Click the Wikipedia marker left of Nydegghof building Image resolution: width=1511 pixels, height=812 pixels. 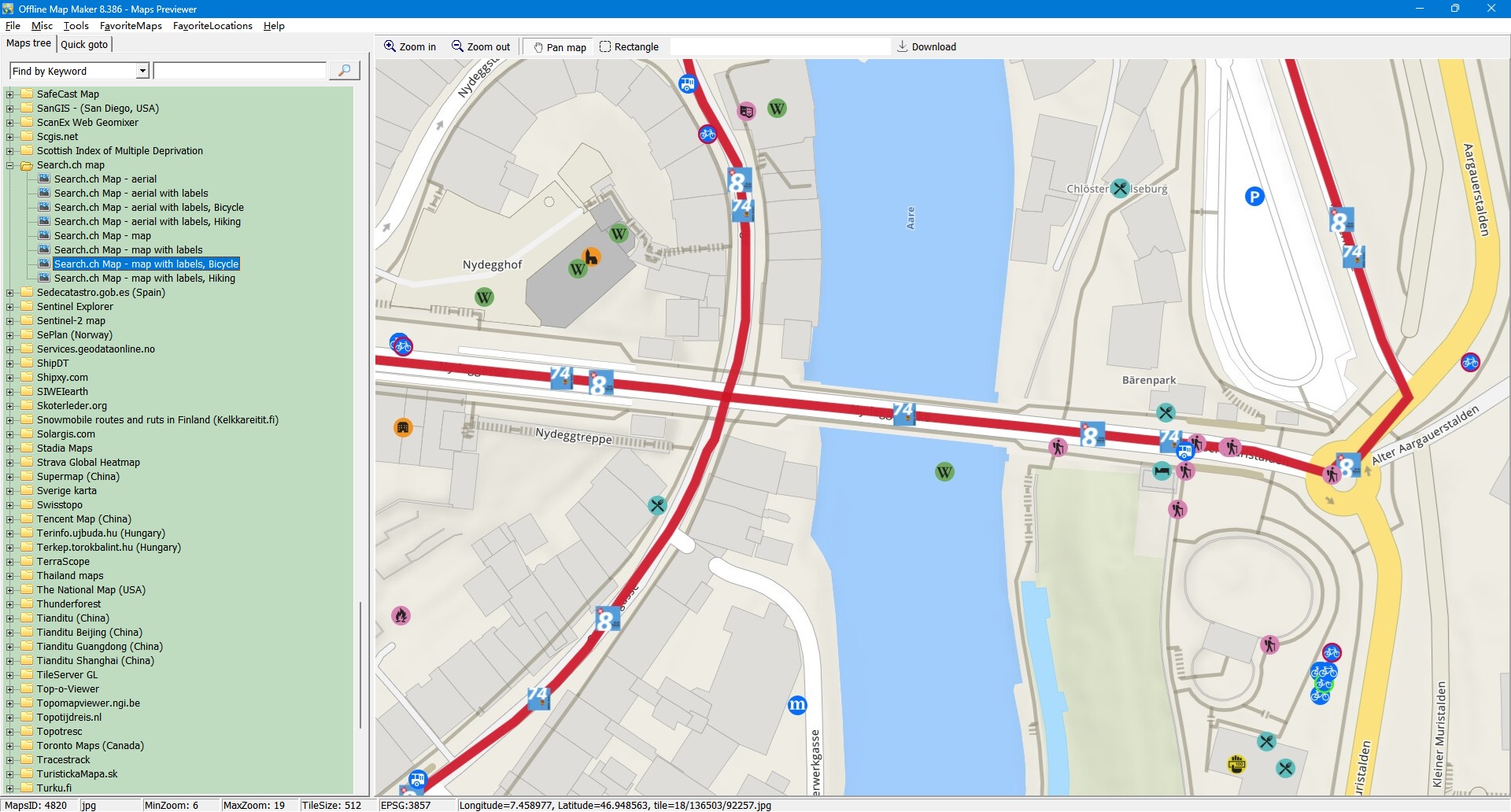click(484, 297)
